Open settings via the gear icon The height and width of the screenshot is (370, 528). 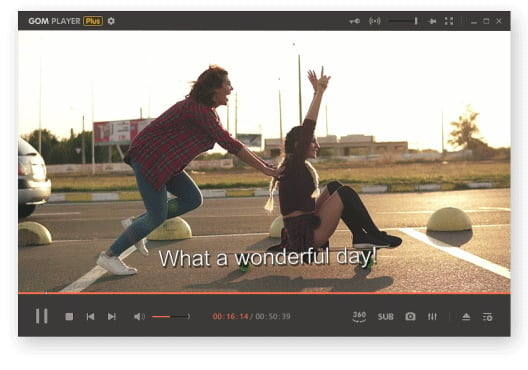[111, 21]
